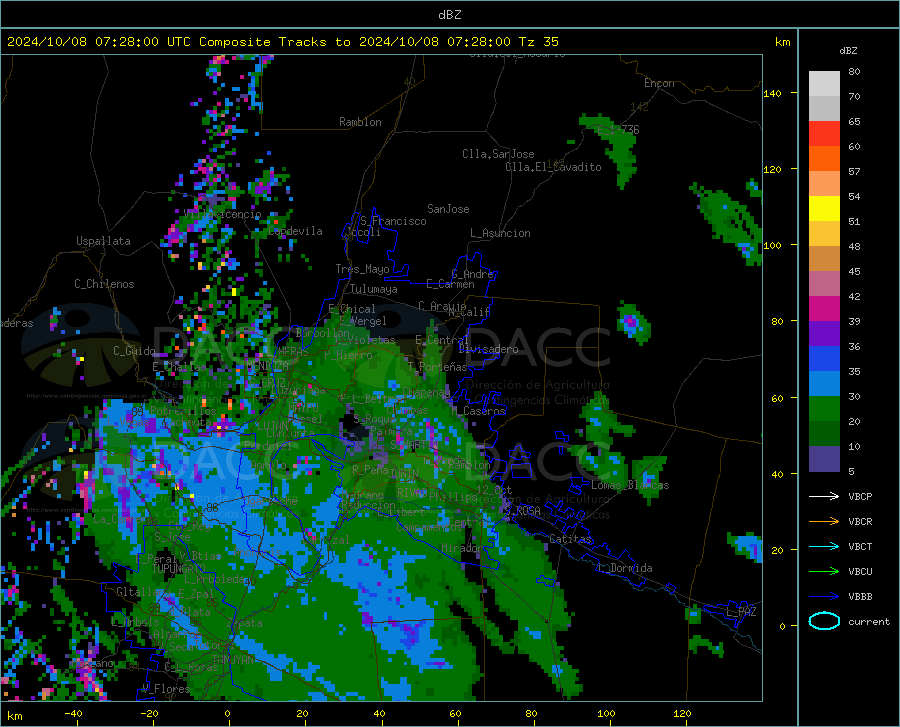The height and width of the screenshot is (727, 900).
Task: Select the light gray 80 dBZ swatch
Action: (x=824, y=84)
